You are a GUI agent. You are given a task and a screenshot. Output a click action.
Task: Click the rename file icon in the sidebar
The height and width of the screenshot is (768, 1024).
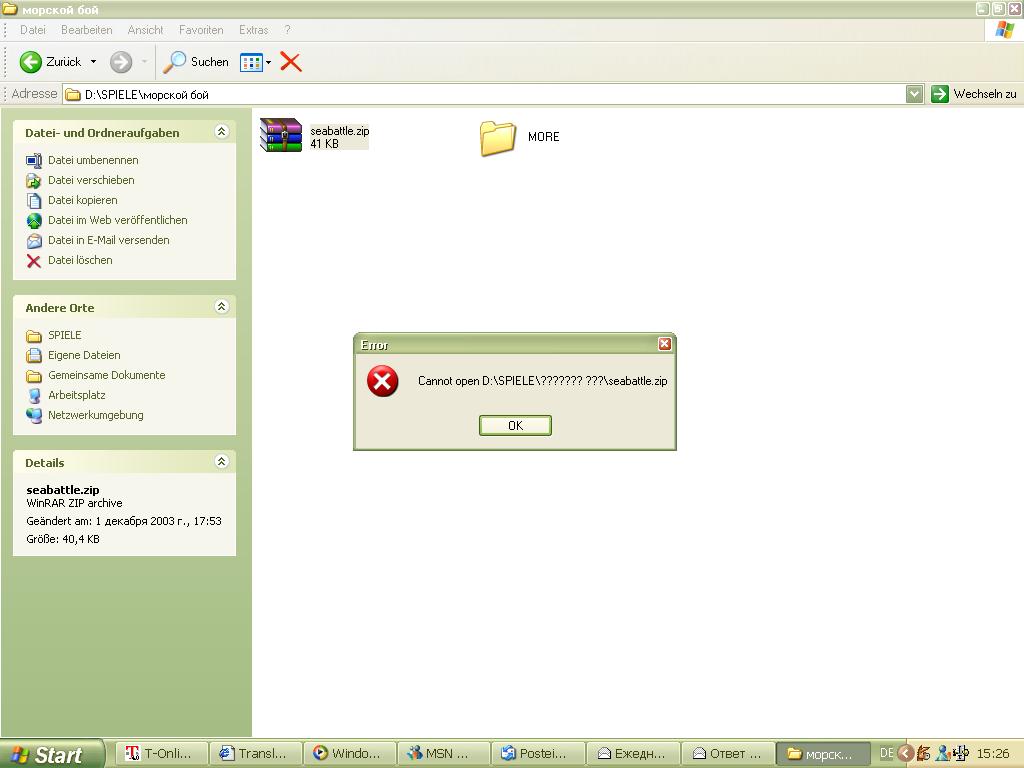tap(34, 161)
